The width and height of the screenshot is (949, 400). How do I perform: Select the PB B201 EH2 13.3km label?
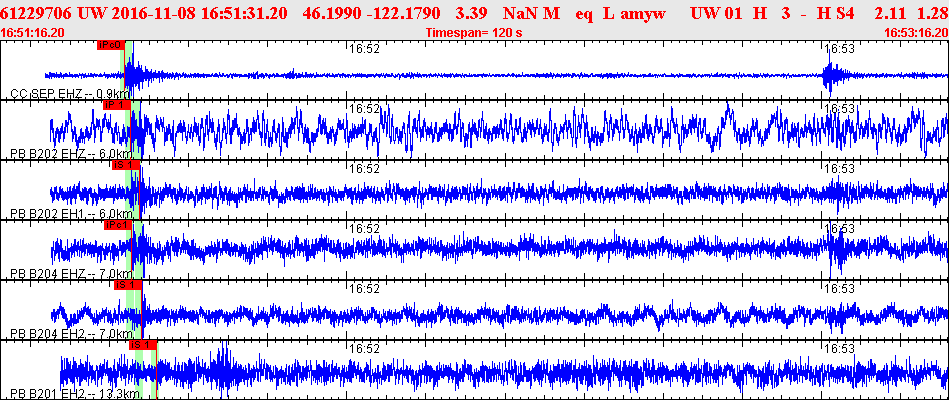73,393
